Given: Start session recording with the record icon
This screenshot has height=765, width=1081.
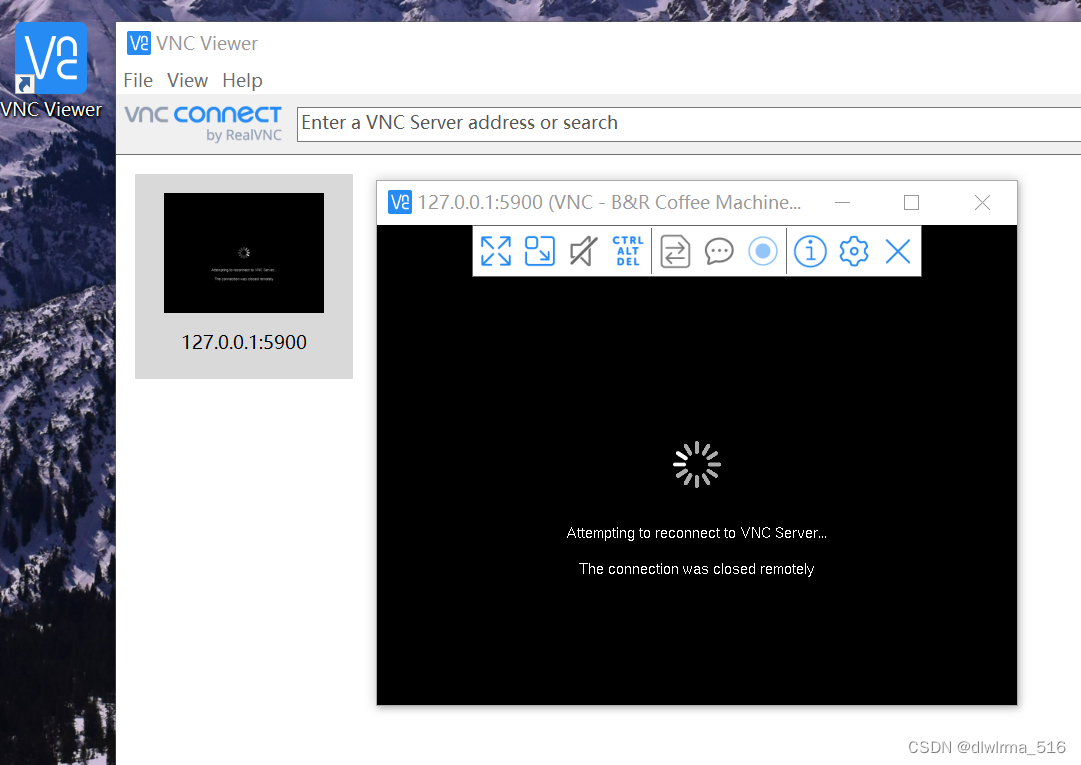Looking at the screenshot, I should 763,251.
